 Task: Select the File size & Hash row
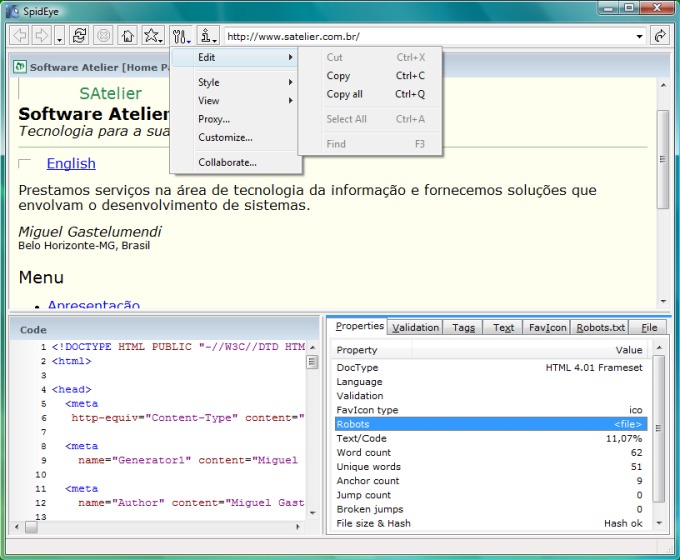tap(491, 524)
